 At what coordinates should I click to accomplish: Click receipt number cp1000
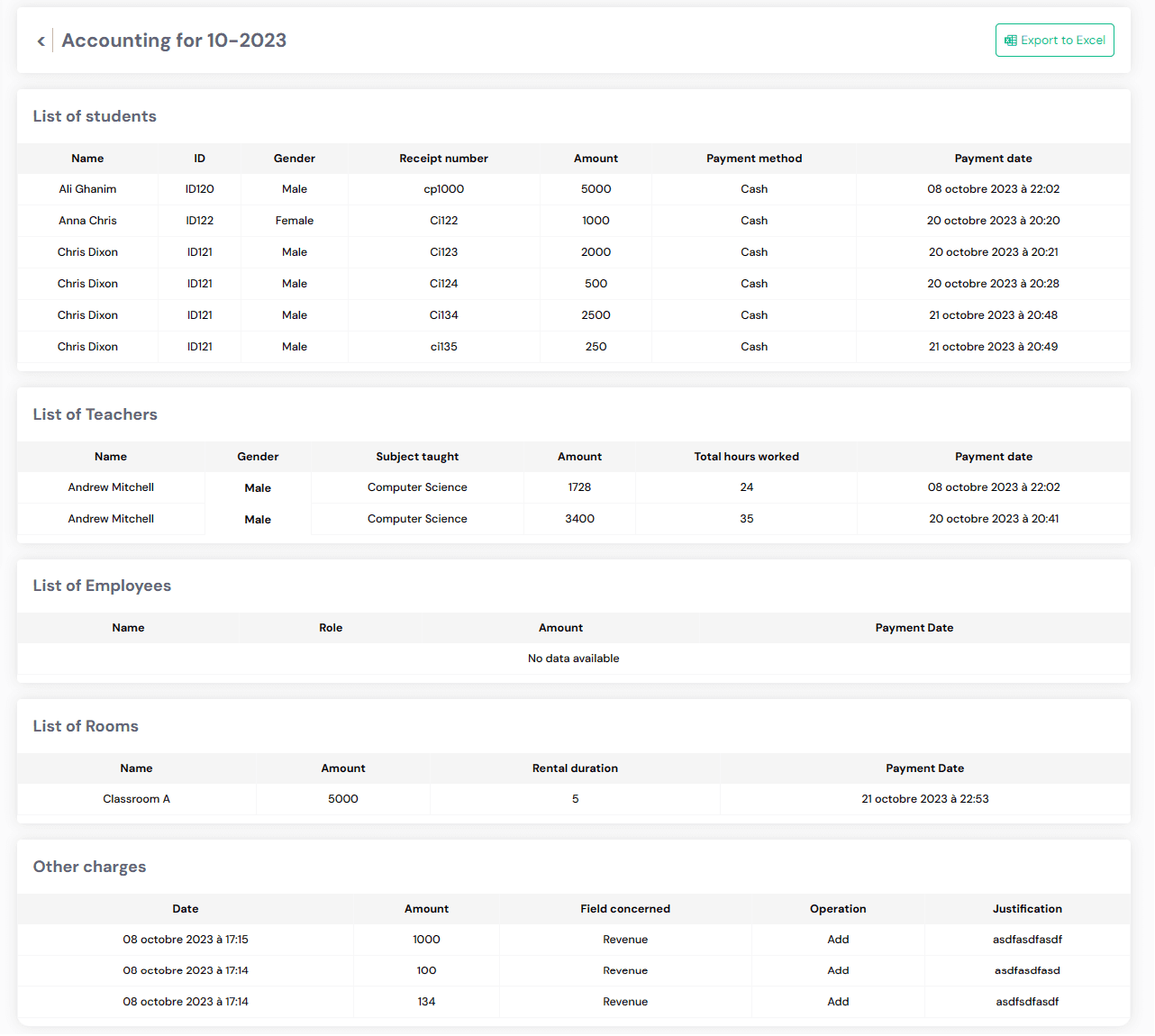[x=443, y=189]
